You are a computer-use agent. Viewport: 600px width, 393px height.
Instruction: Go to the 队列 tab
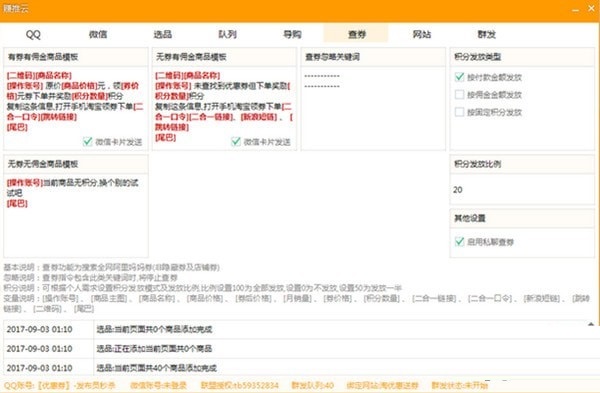pyautogui.click(x=227, y=34)
